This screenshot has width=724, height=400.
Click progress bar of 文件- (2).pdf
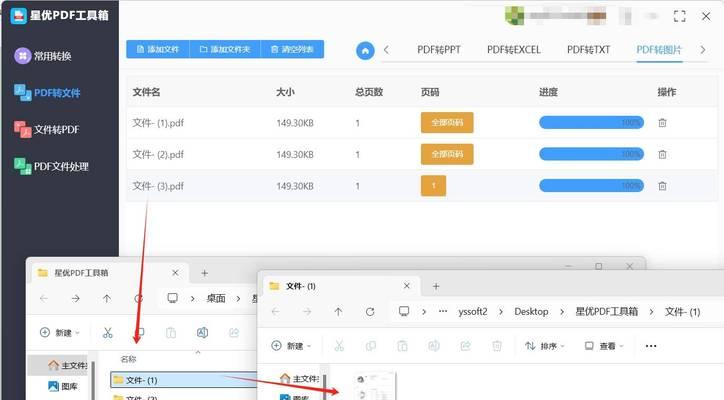tap(591, 154)
